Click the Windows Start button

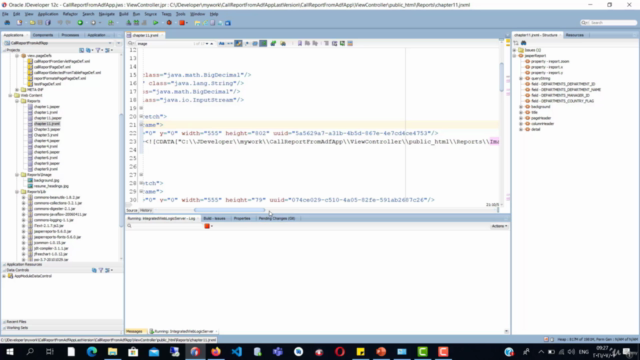(9, 351)
